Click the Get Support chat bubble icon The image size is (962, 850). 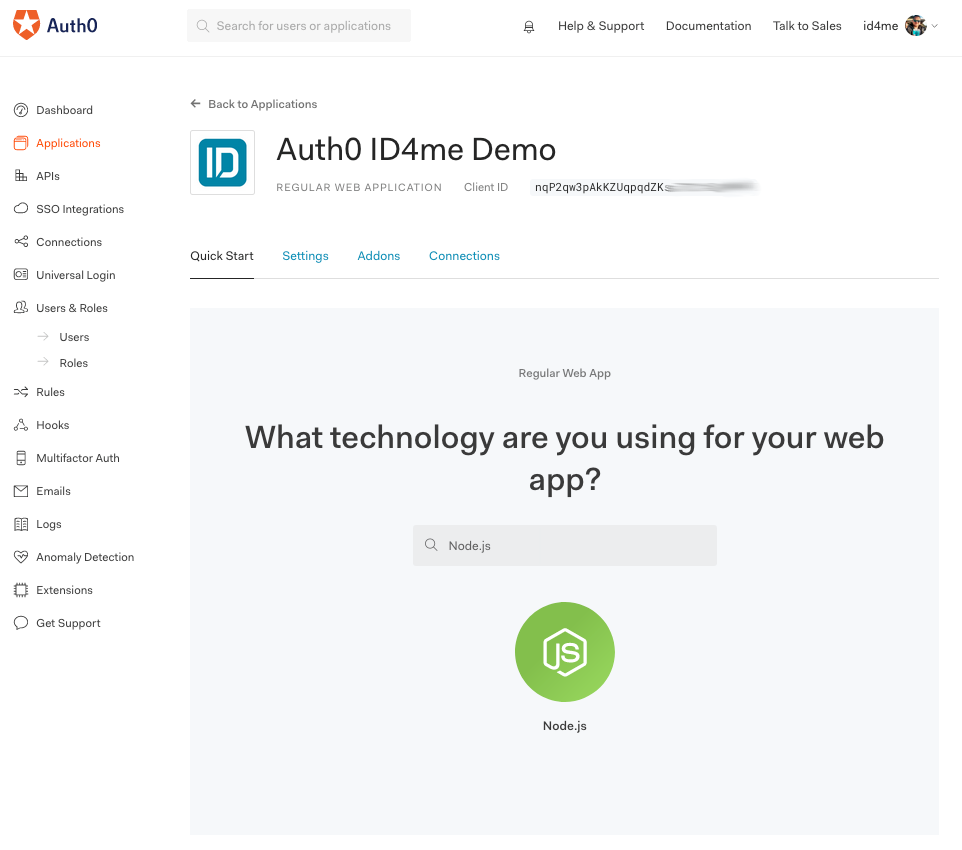click(21, 623)
